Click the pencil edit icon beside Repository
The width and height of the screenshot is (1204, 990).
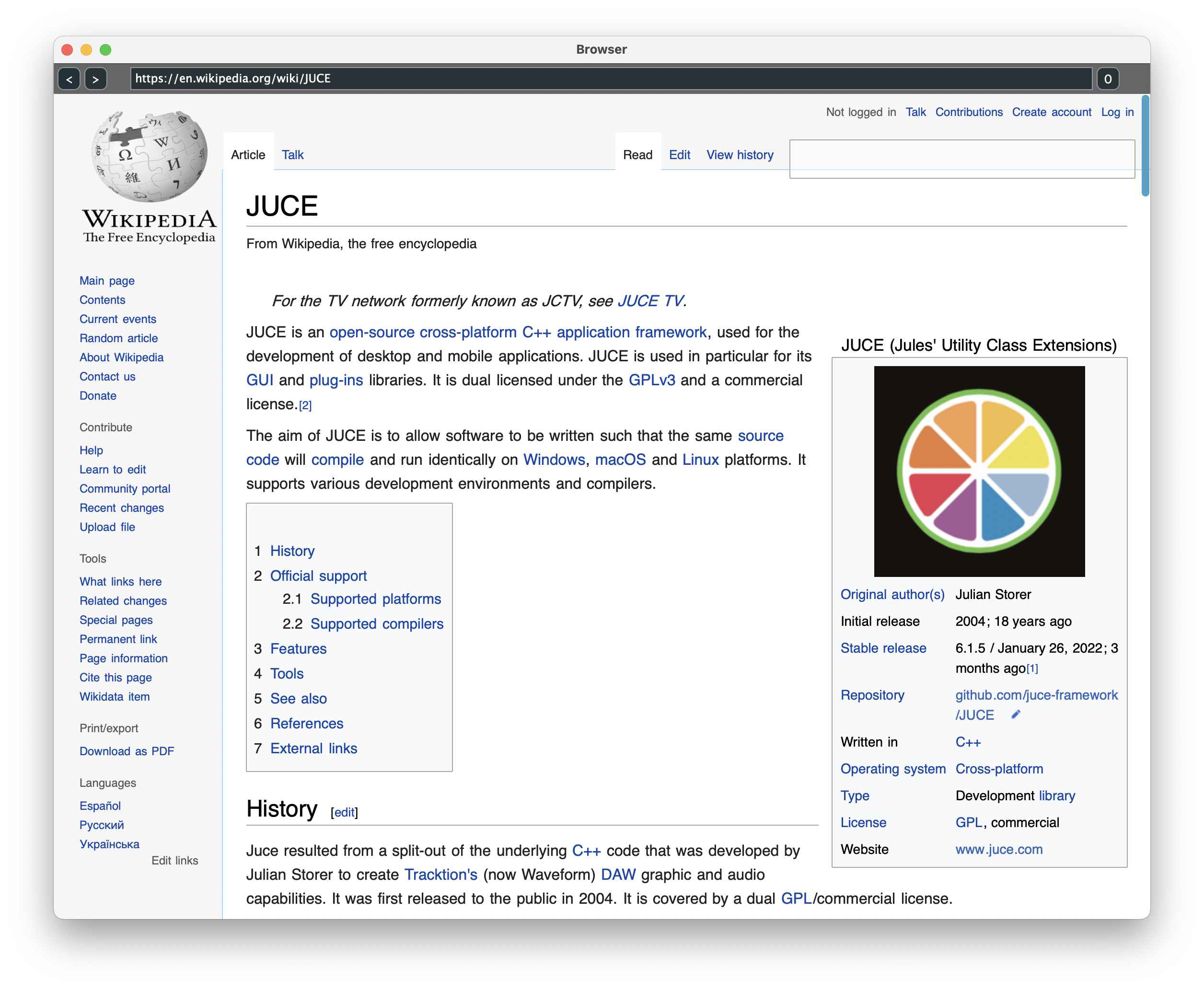coord(1015,714)
